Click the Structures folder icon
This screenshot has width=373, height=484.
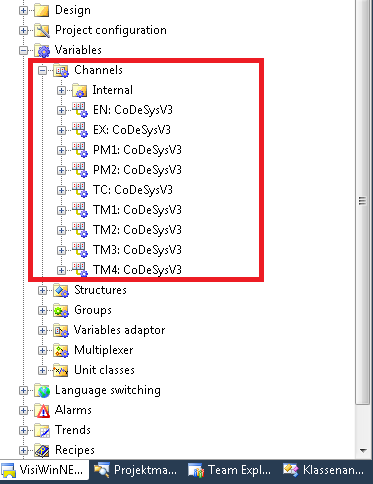61,290
